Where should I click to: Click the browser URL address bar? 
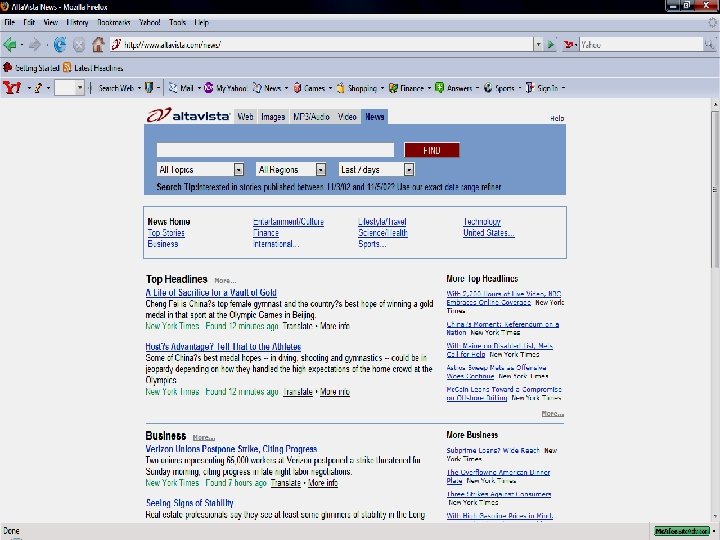point(321,45)
